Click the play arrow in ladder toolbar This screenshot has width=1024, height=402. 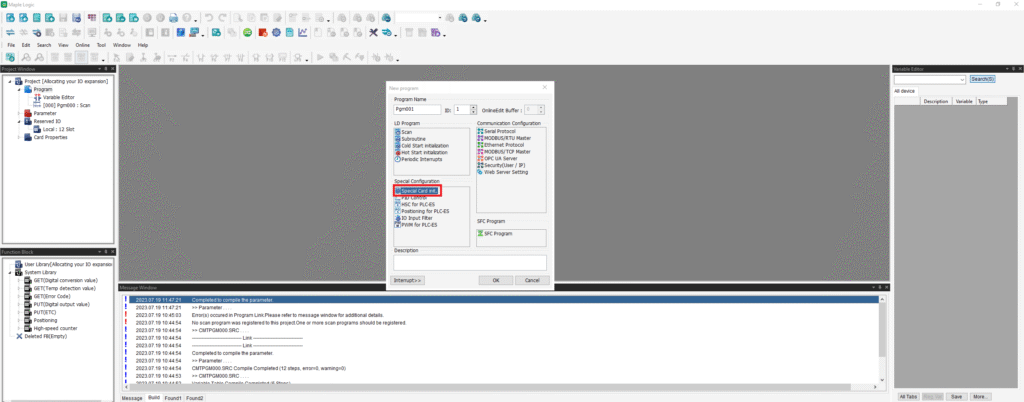point(320,58)
